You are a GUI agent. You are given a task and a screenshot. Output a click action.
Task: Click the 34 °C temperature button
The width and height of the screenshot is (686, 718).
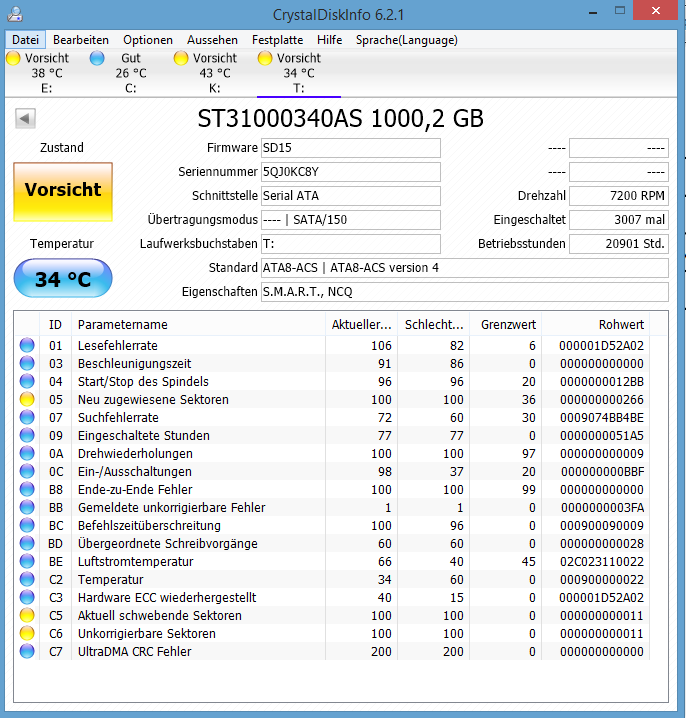point(63,278)
